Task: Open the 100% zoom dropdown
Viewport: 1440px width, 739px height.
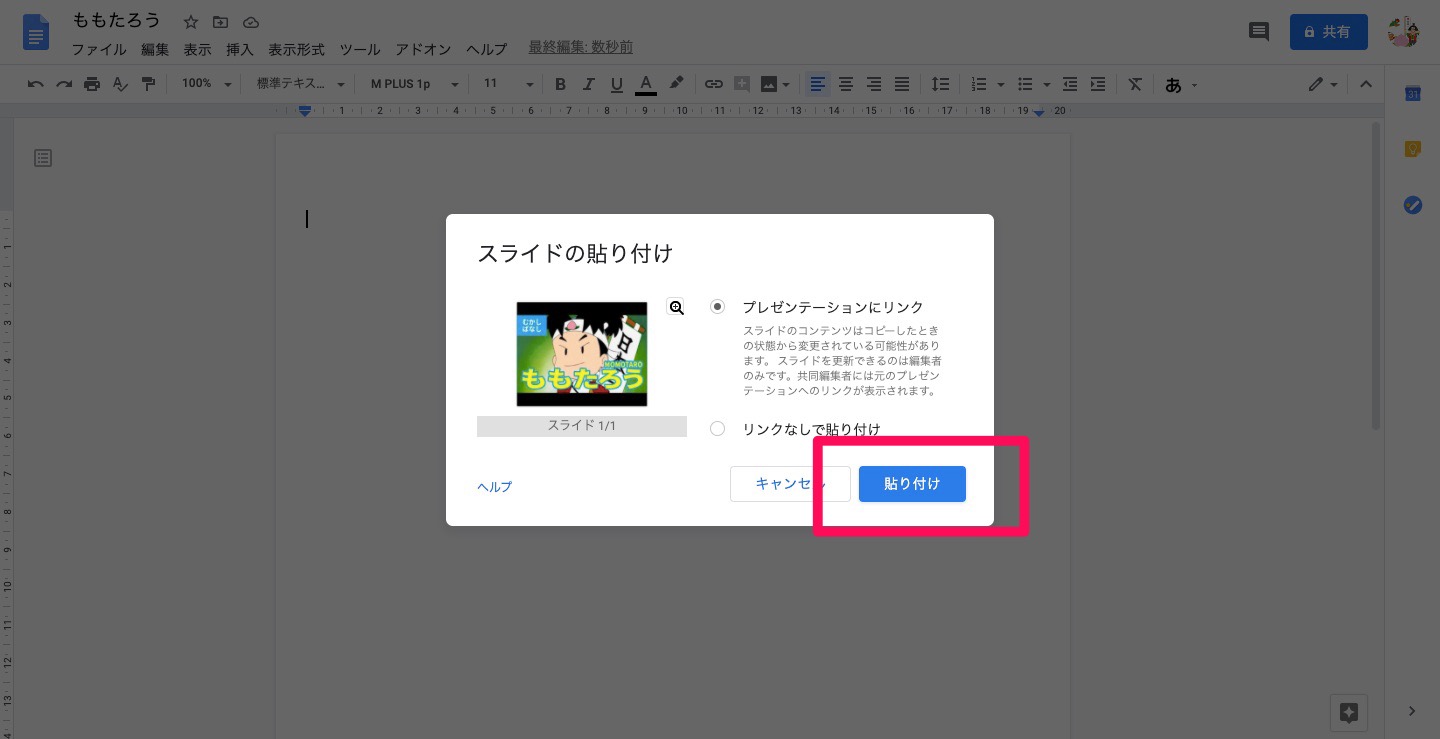Action: tap(207, 84)
